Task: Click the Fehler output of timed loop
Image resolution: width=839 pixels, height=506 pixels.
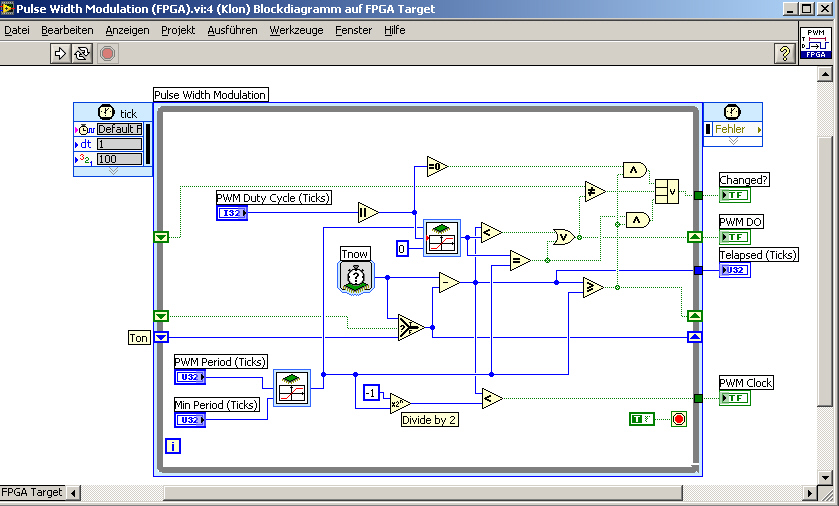Action: (733, 129)
